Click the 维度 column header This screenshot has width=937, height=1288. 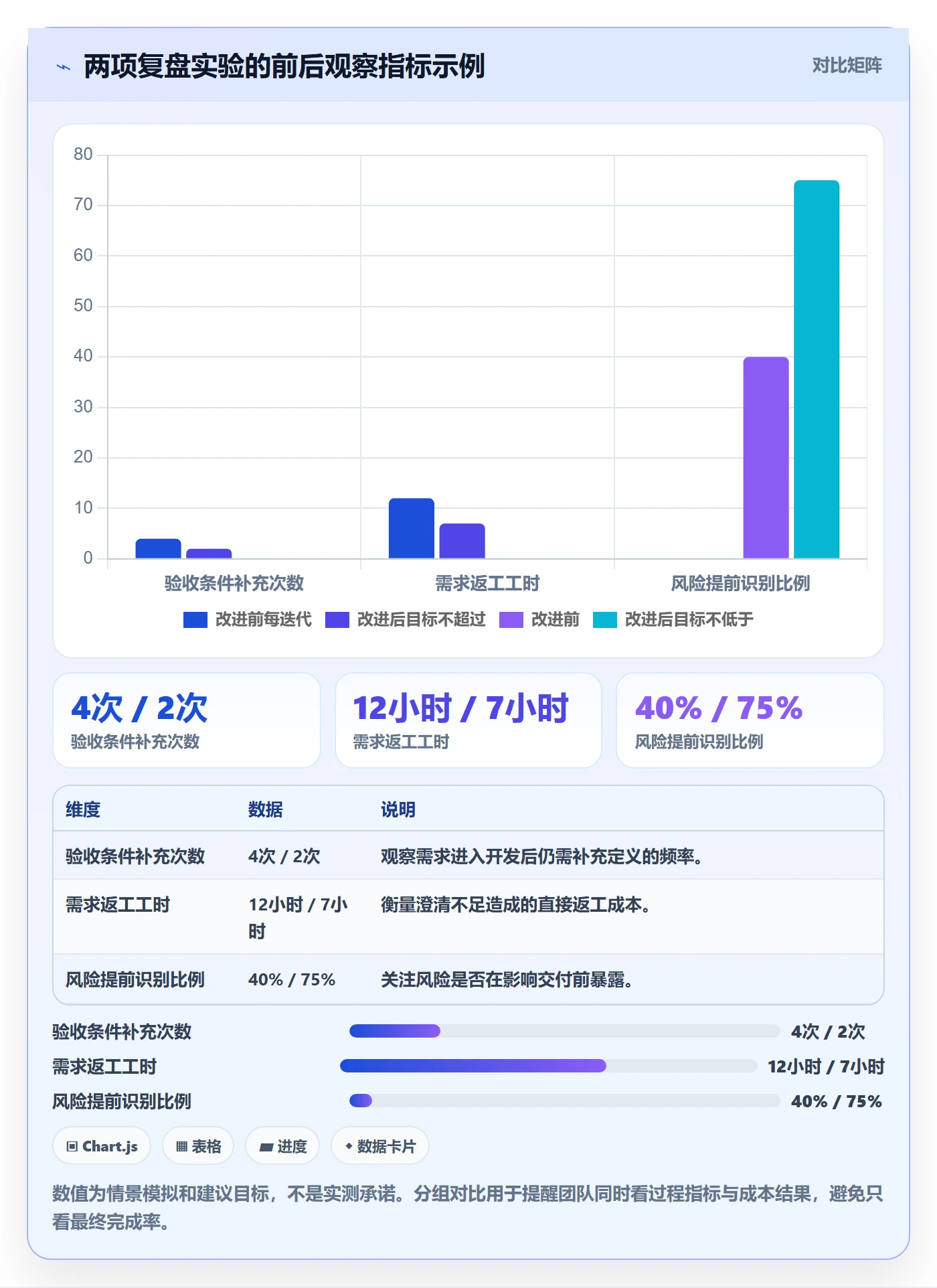coord(83,809)
